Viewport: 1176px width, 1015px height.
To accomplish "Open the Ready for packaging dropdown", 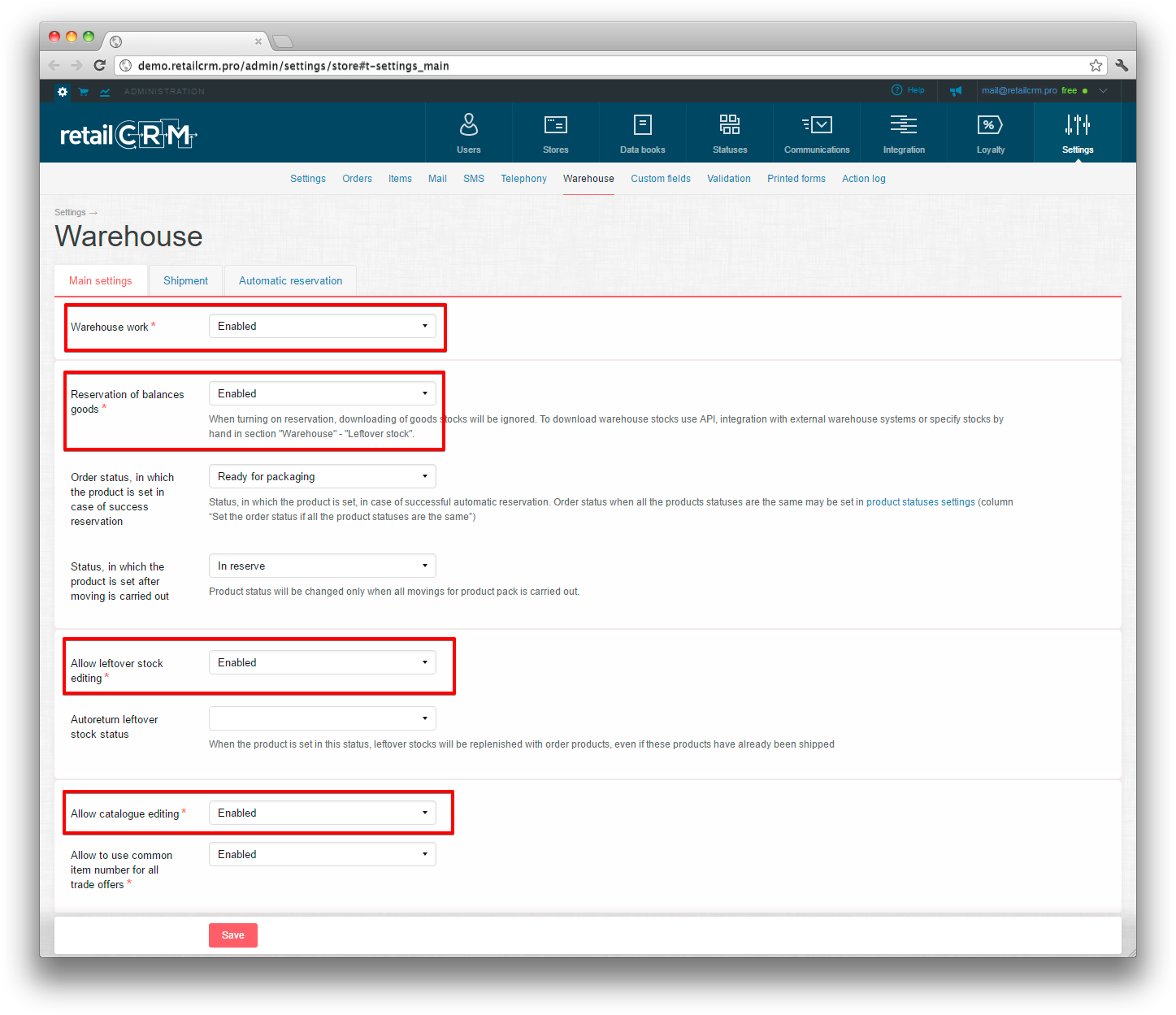I will [323, 476].
